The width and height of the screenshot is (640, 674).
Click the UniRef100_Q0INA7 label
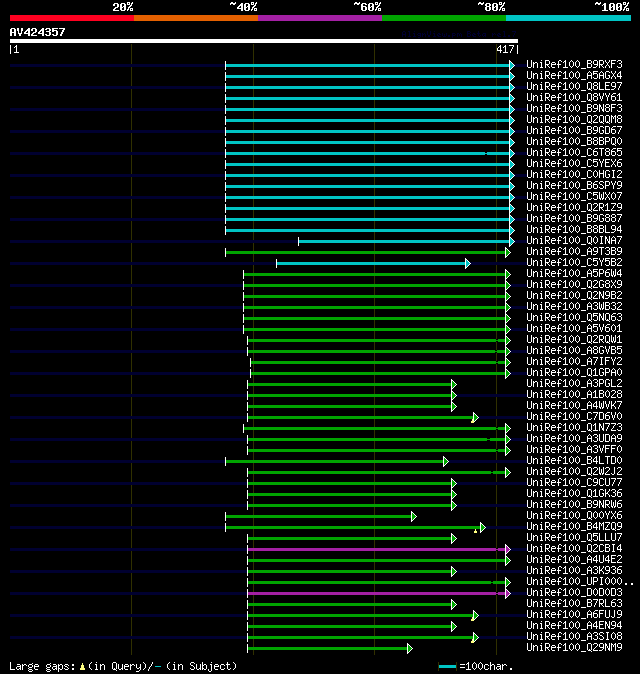(574, 240)
